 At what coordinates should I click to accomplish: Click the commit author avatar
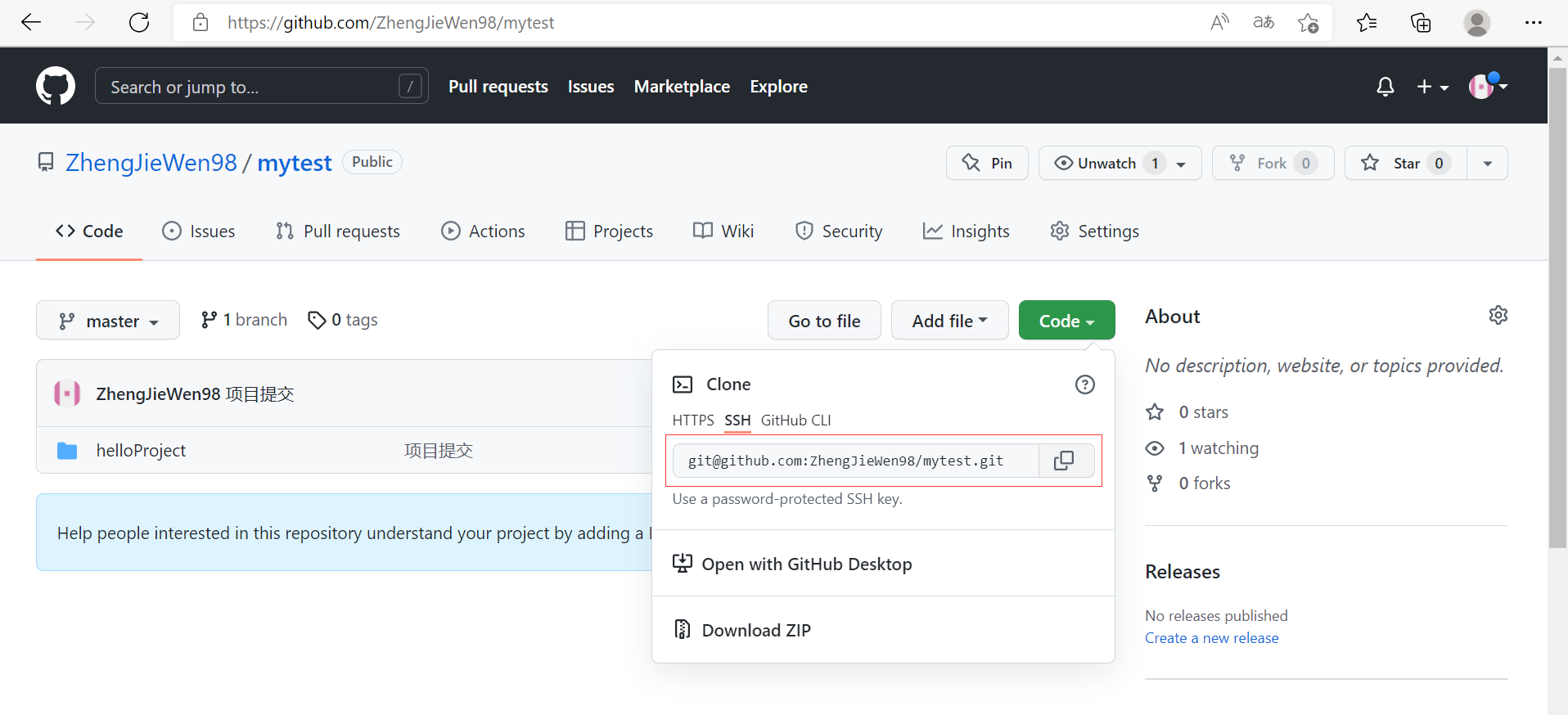pyautogui.click(x=67, y=393)
